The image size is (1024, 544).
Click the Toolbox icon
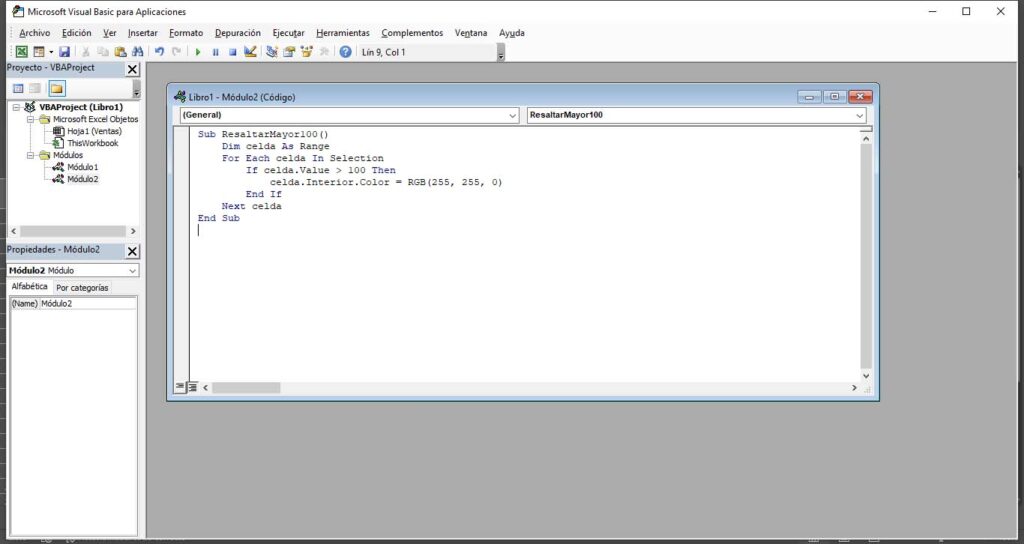coord(323,52)
